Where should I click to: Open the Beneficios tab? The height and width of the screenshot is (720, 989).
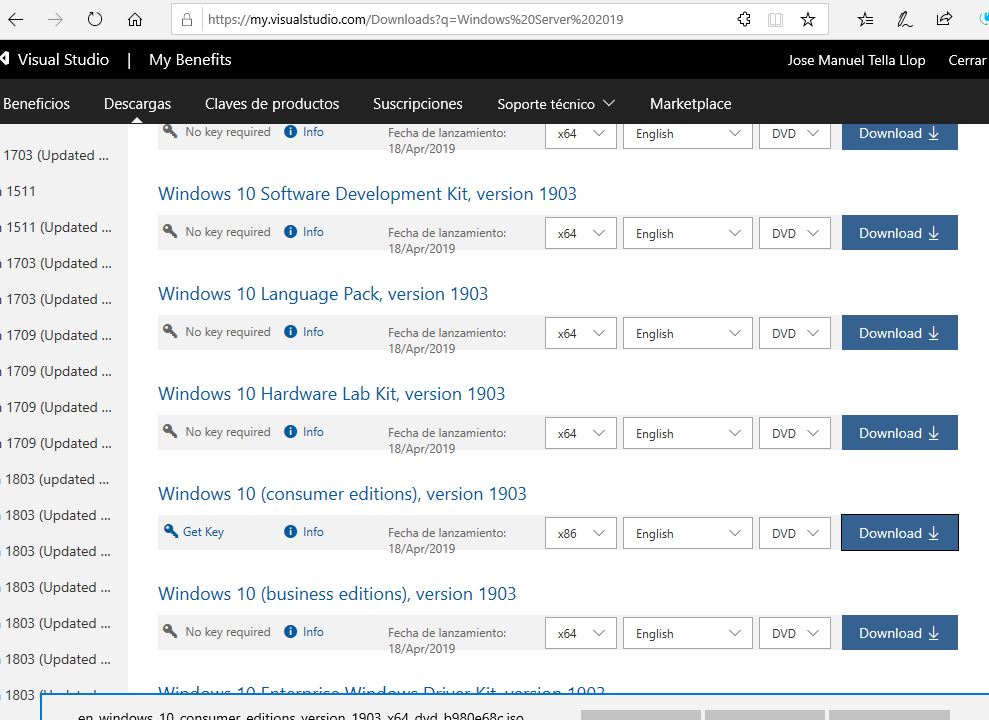(36, 104)
